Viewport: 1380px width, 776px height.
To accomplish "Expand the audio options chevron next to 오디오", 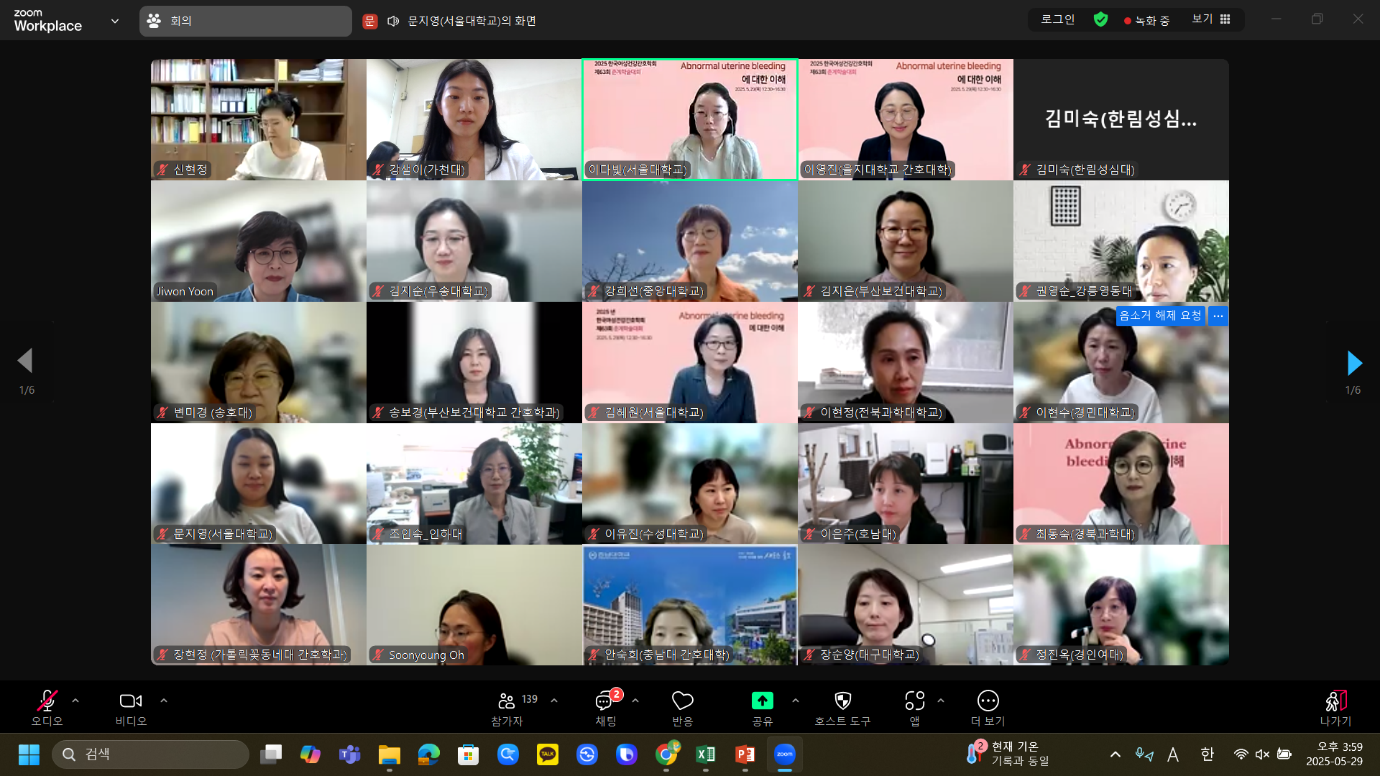I will pos(76,701).
